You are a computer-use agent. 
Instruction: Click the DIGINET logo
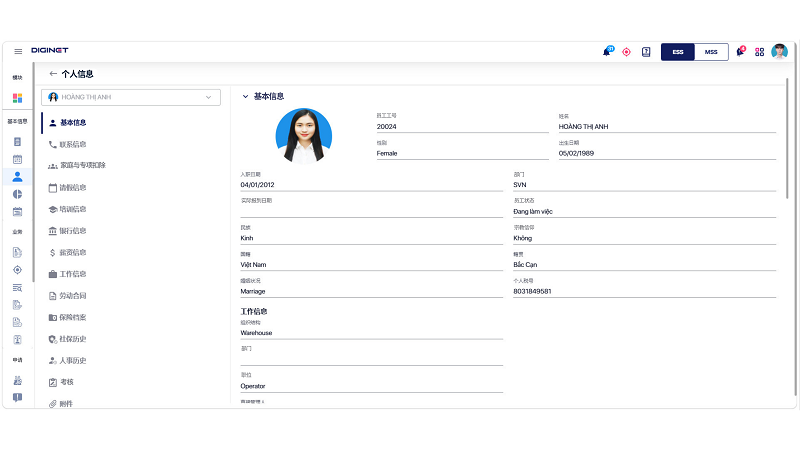(x=49, y=51)
